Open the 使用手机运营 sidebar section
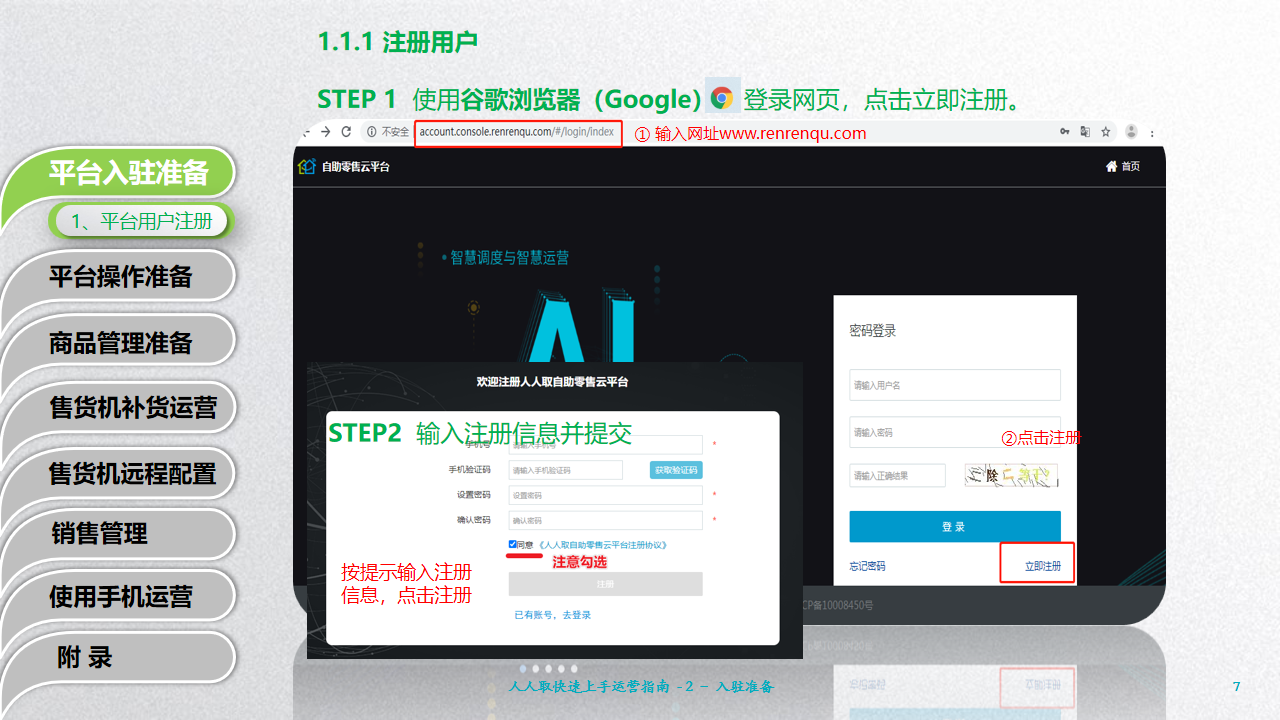1280x720 pixels. [x=120, y=597]
